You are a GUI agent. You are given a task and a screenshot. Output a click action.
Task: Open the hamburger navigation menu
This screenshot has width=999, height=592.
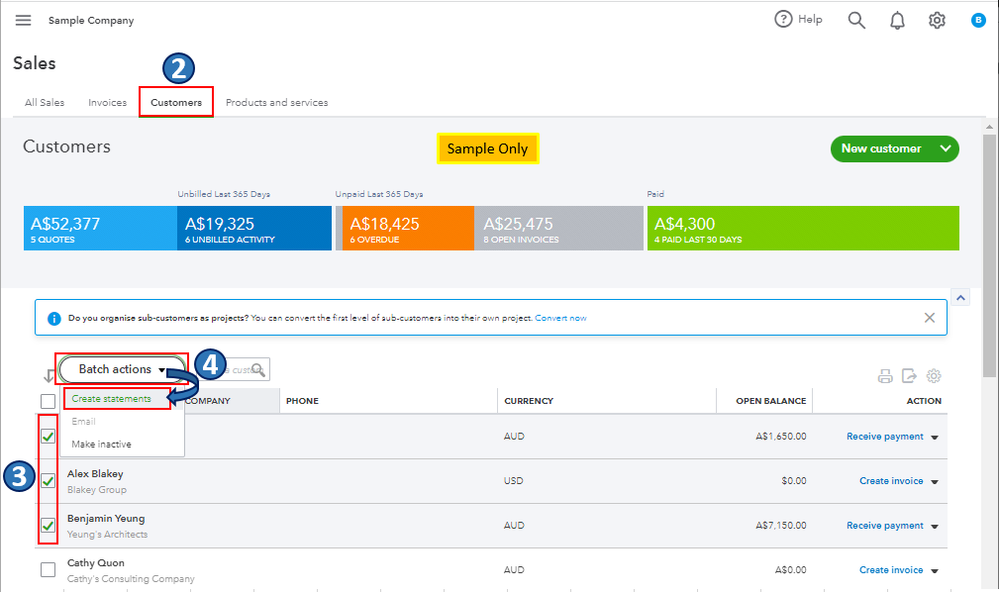coord(23,20)
